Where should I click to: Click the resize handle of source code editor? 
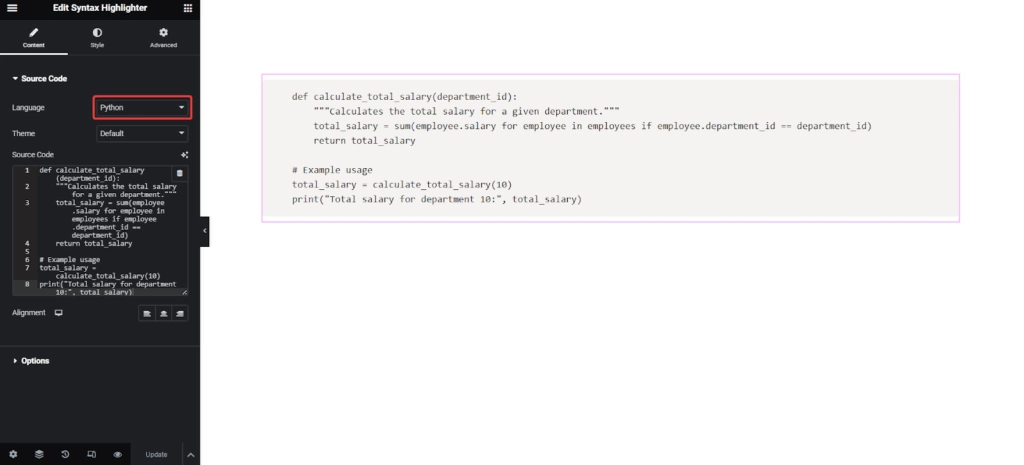[x=185, y=292]
